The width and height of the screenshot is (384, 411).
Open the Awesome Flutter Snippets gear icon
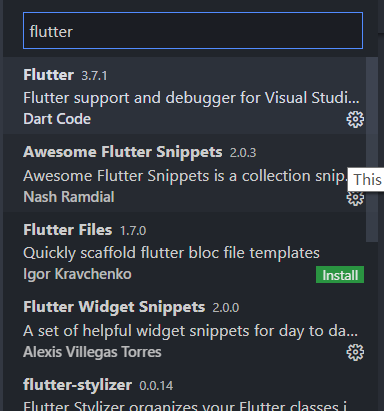tap(355, 199)
